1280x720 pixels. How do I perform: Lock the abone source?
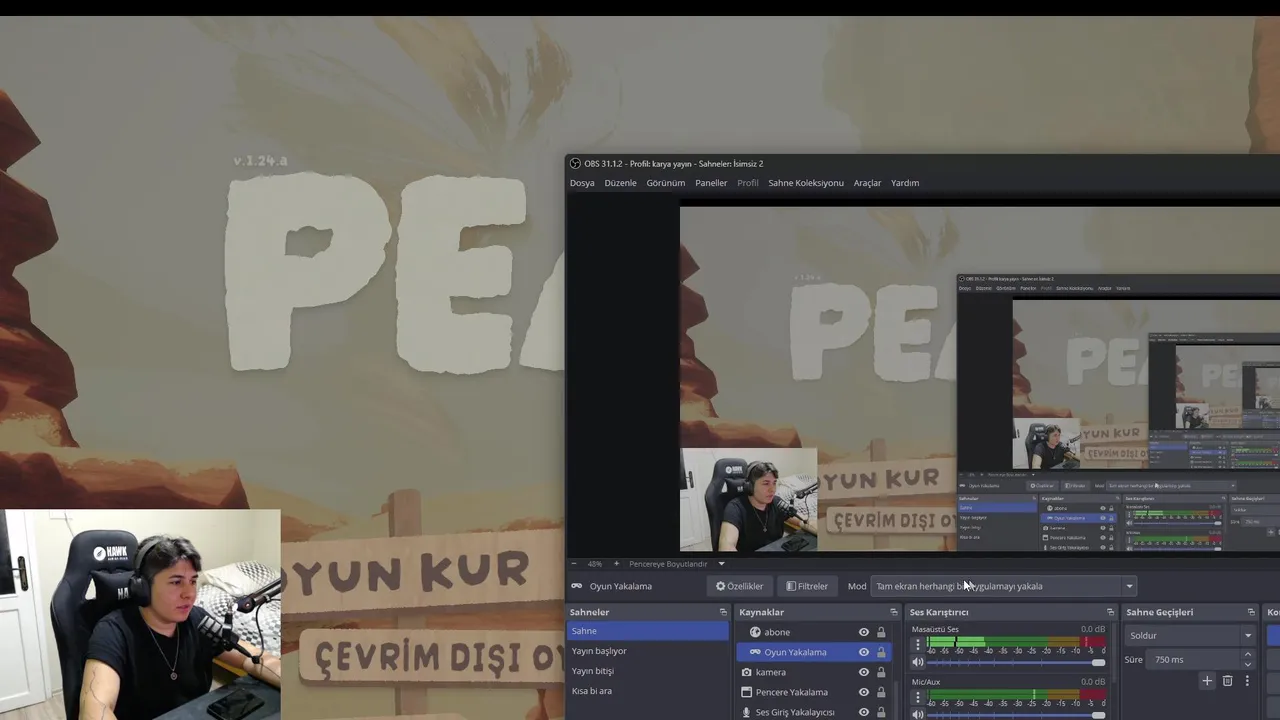click(881, 632)
